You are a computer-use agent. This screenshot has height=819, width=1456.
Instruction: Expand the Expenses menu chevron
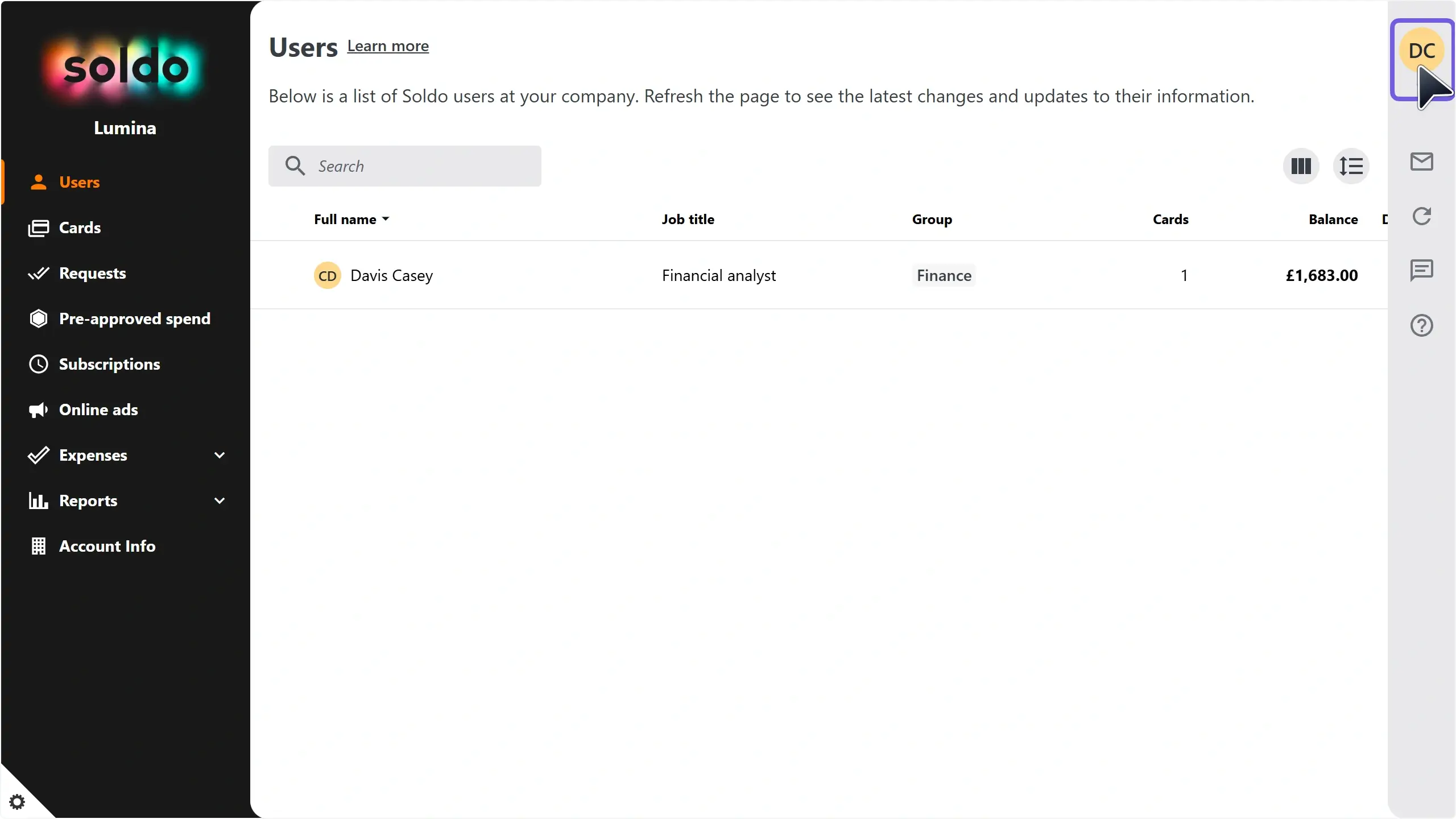coord(220,455)
